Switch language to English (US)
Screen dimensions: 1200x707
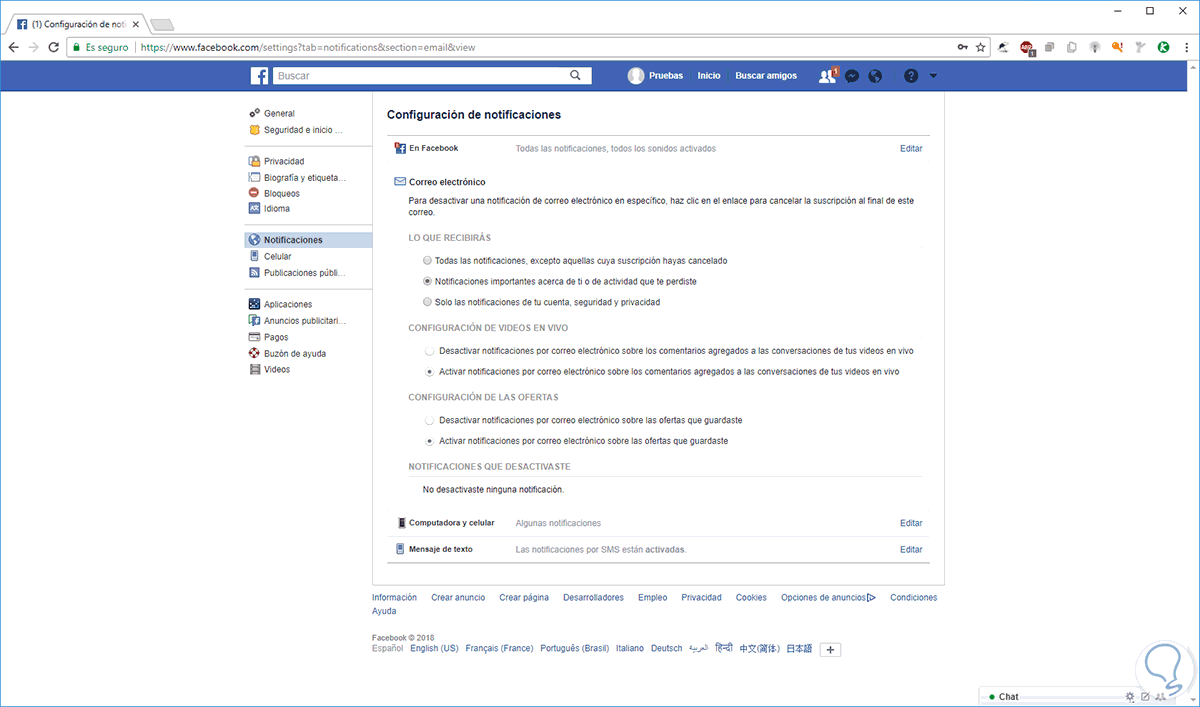point(434,648)
